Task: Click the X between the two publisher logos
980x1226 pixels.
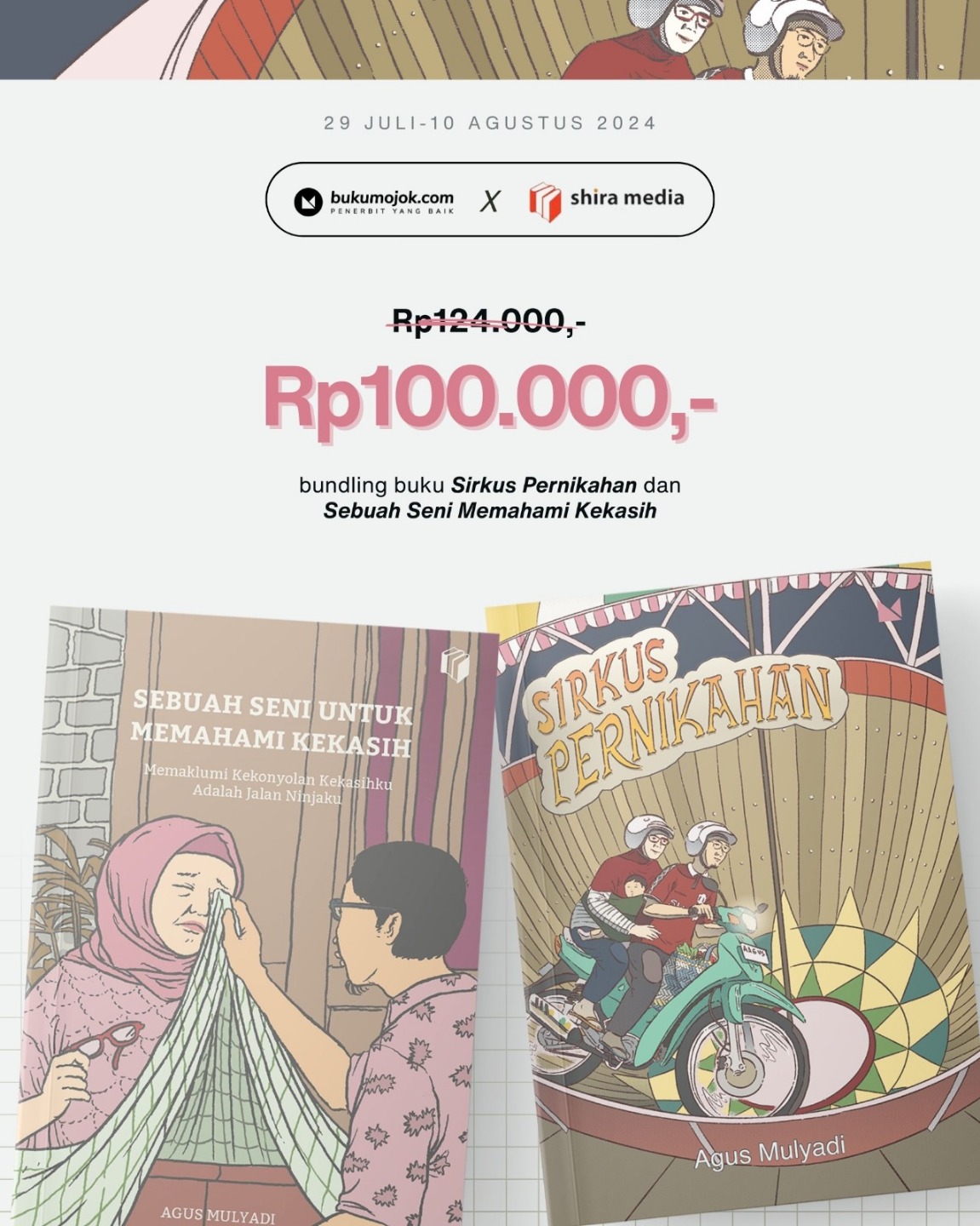Action: pyautogui.click(x=490, y=202)
